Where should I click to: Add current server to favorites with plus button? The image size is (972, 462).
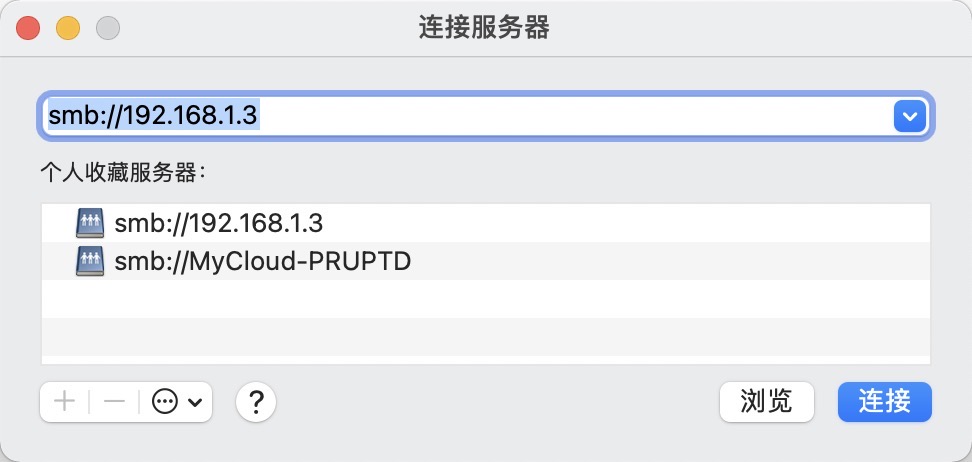tap(65, 402)
